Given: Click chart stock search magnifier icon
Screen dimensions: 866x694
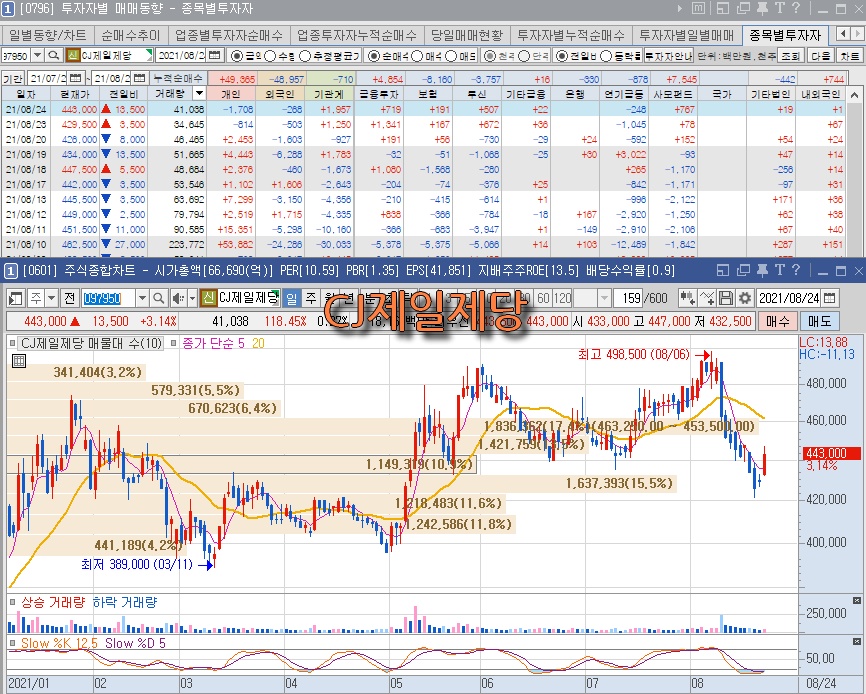Looking at the screenshot, I should pyautogui.click(x=159, y=299).
